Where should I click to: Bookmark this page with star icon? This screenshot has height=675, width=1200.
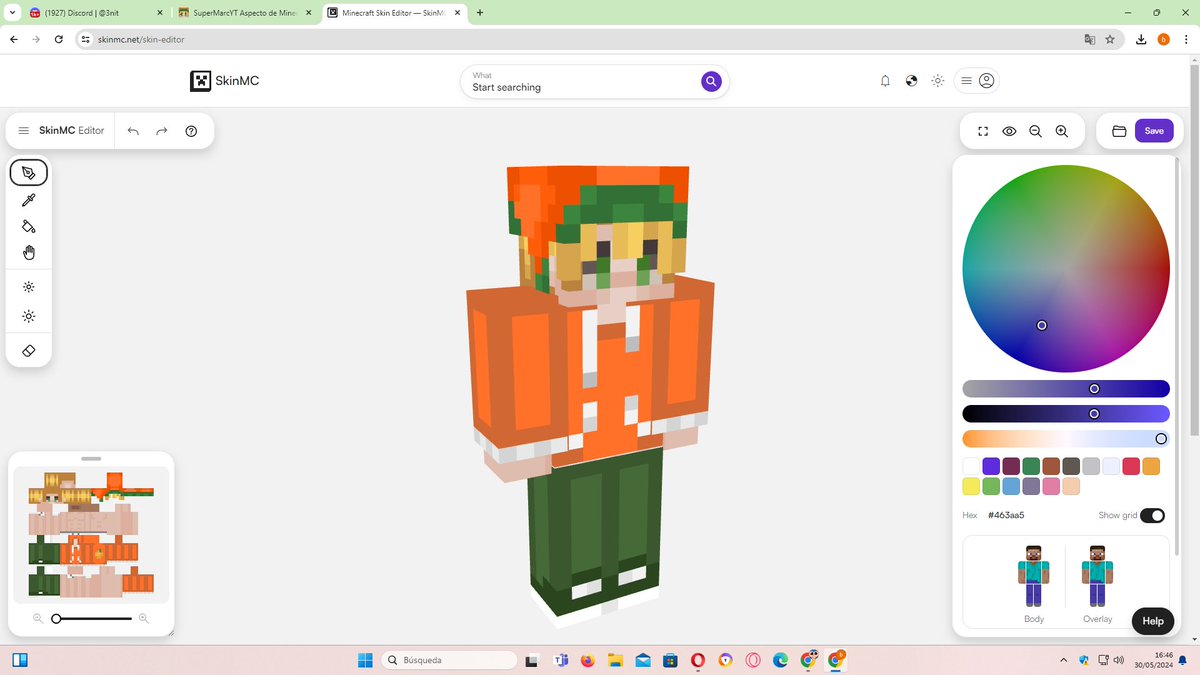[1111, 39]
